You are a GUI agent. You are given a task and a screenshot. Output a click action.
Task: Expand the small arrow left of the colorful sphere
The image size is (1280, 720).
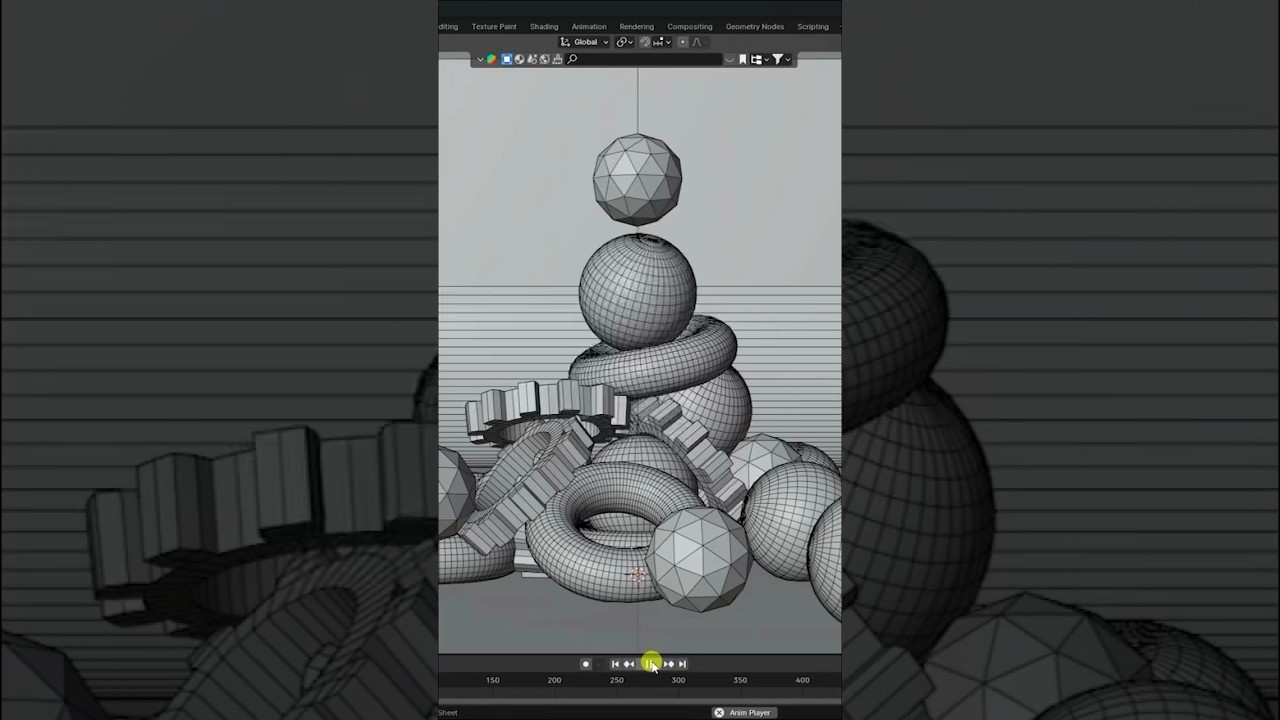tap(480, 59)
